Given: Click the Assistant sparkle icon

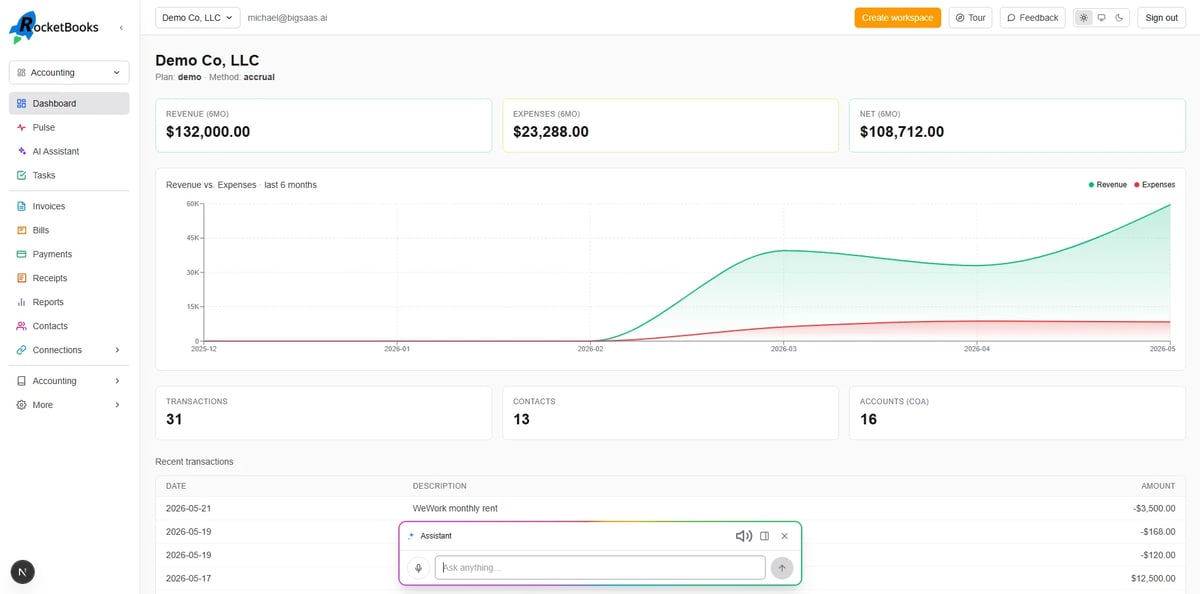Looking at the screenshot, I should pyautogui.click(x=411, y=536).
